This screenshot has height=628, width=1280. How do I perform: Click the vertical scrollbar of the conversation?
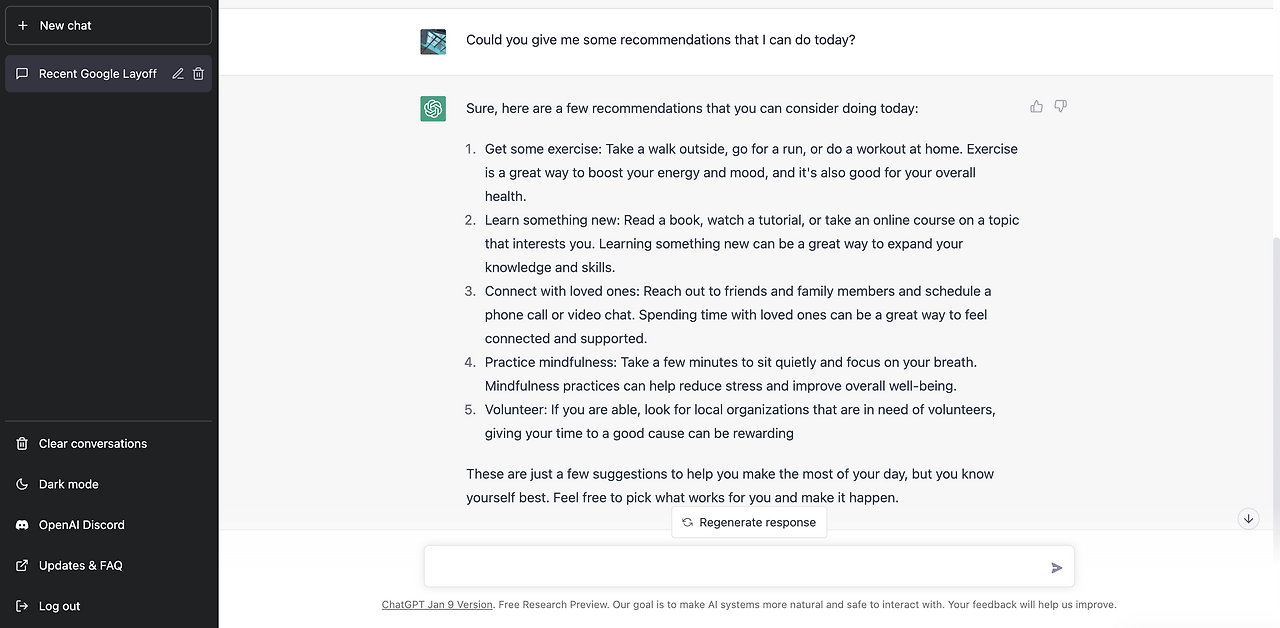[x=1275, y=380]
